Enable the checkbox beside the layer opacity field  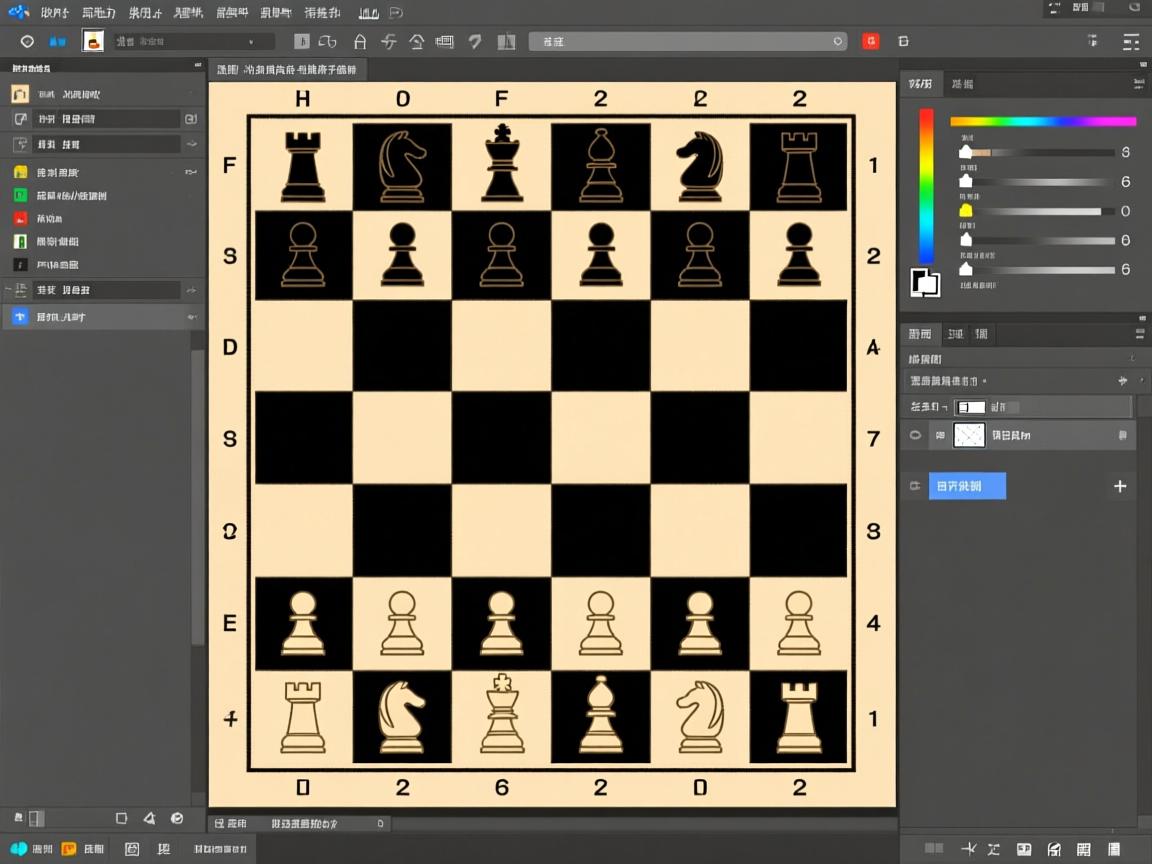[x=969, y=407]
